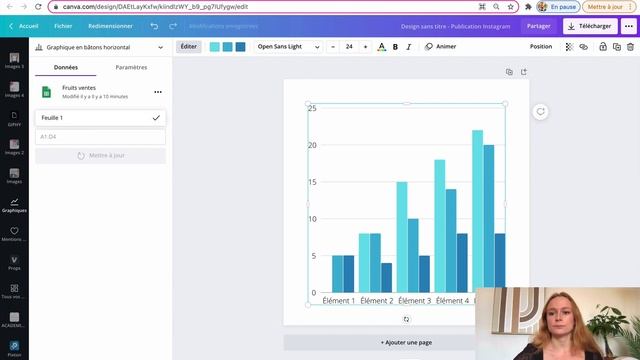Screen dimensions: 640x360
Task: Switch to the Paramètres tab
Action: pyautogui.click(x=131, y=67)
